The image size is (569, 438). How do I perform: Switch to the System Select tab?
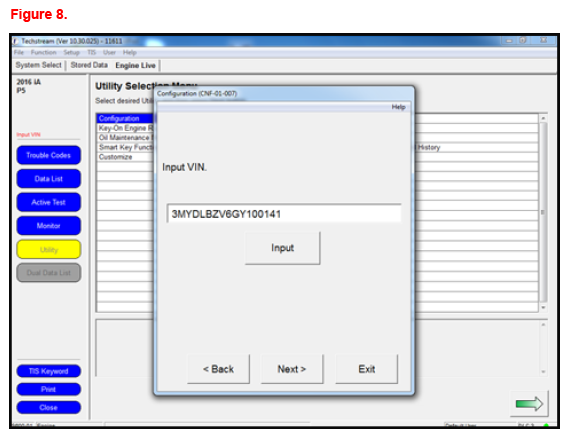pyautogui.click(x=38, y=65)
